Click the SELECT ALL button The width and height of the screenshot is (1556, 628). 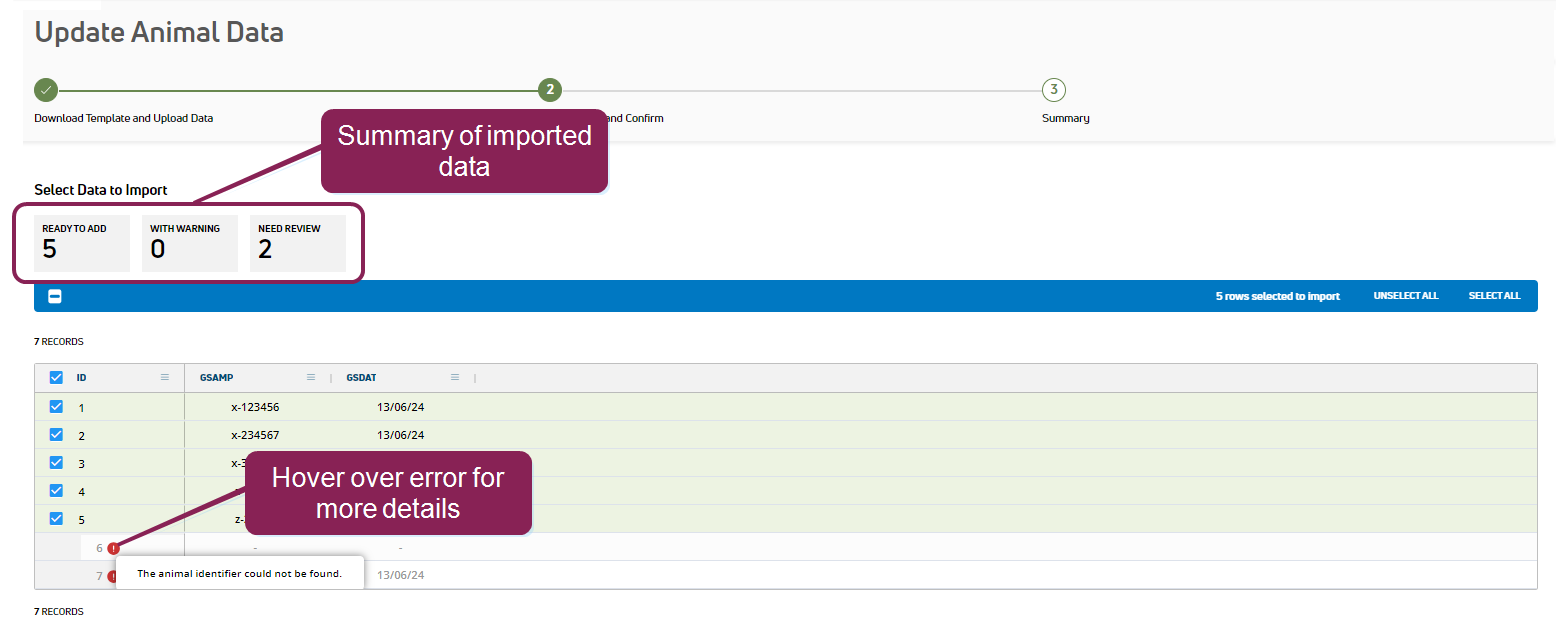pyautogui.click(x=1494, y=296)
